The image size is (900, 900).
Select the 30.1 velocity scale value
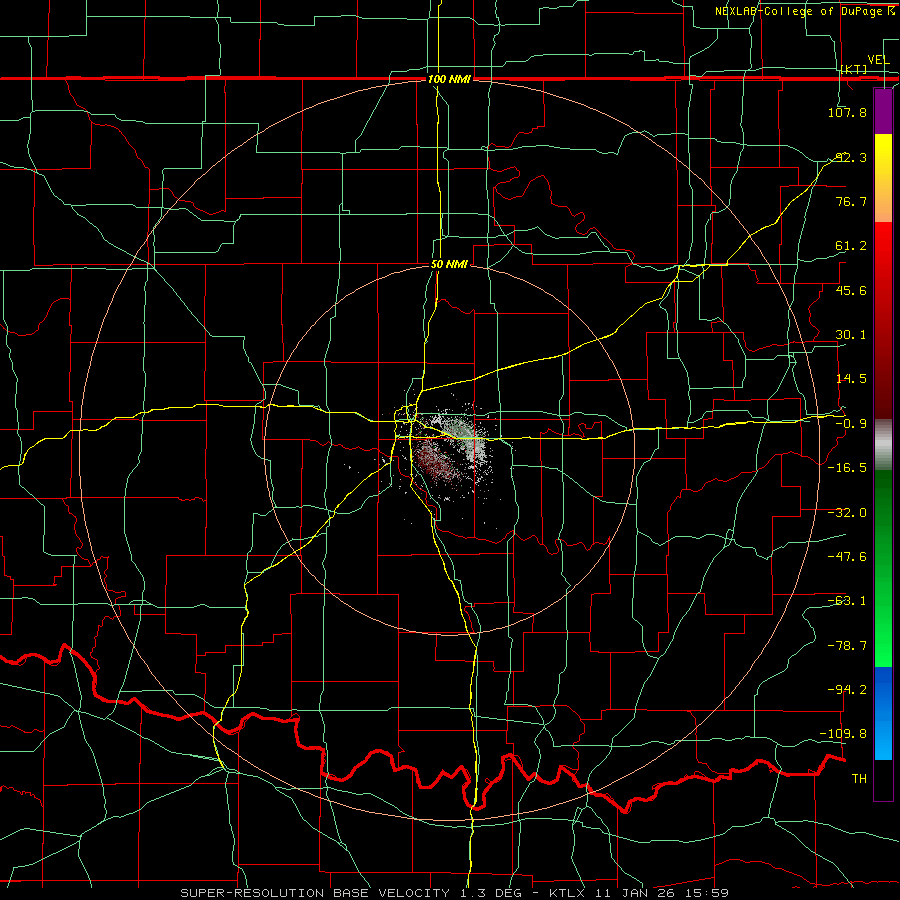click(851, 334)
